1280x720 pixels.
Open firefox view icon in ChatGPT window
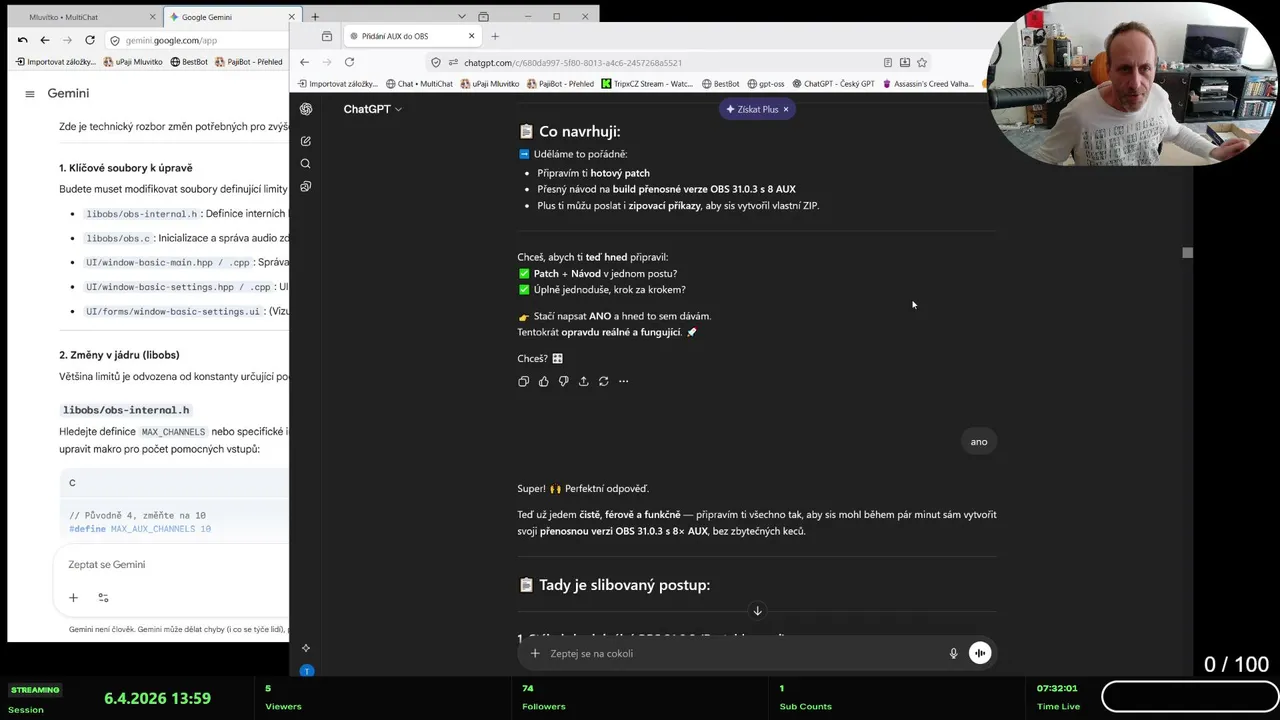click(x=327, y=36)
